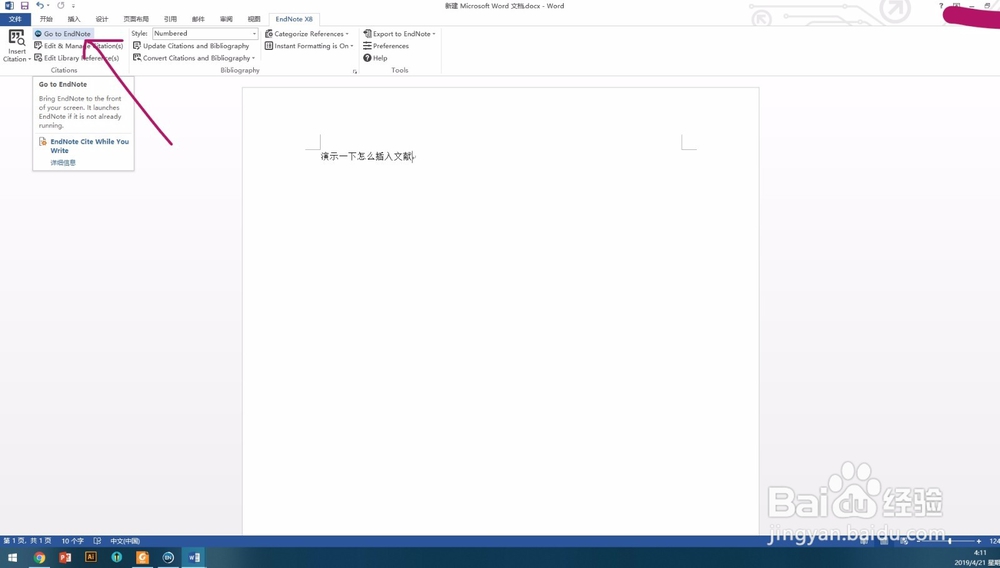Click the zoom in plus button
This screenshot has width=1000, height=568.
pyautogui.click(x=979, y=541)
